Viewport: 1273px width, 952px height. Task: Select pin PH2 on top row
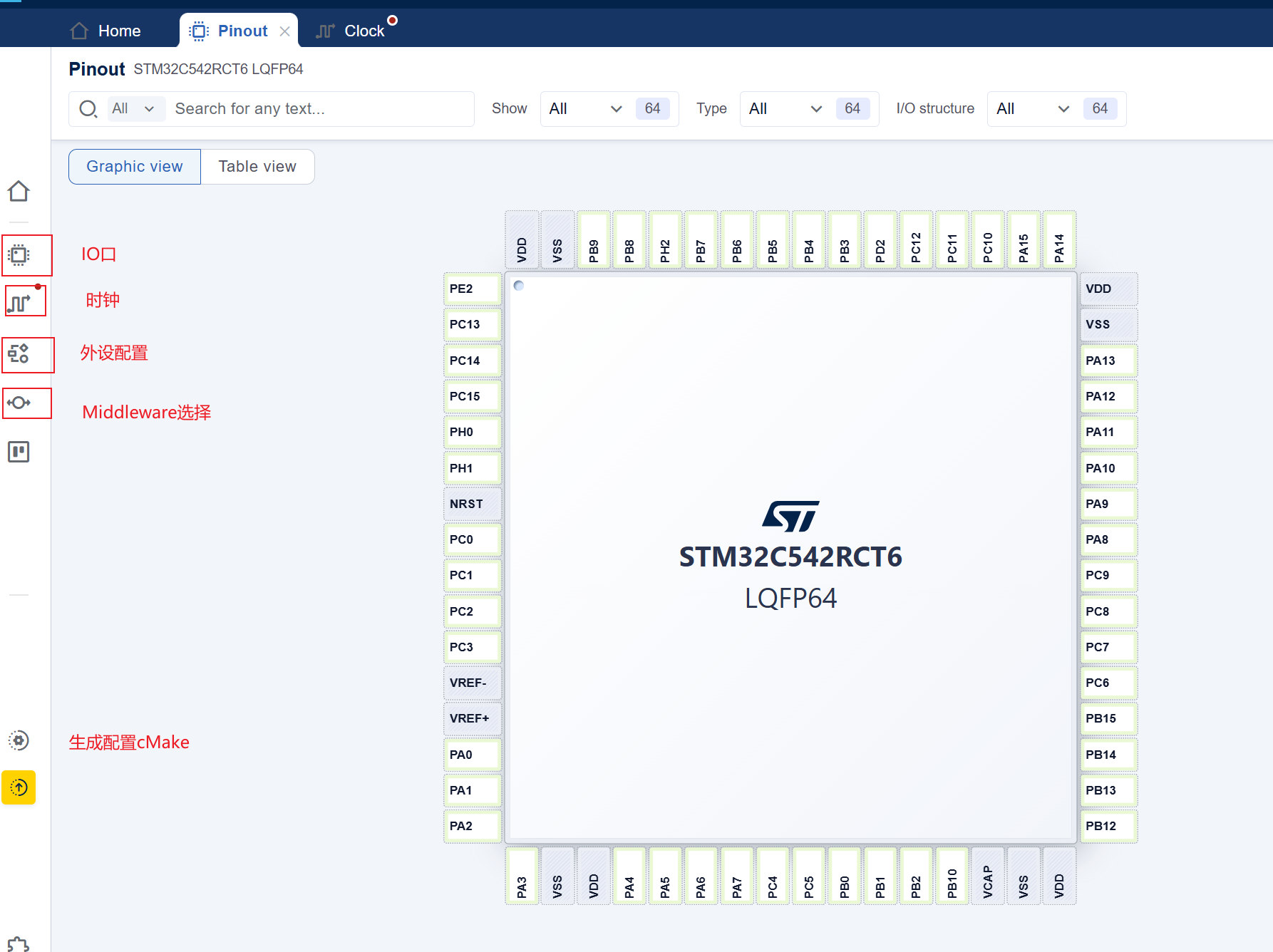point(665,240)
